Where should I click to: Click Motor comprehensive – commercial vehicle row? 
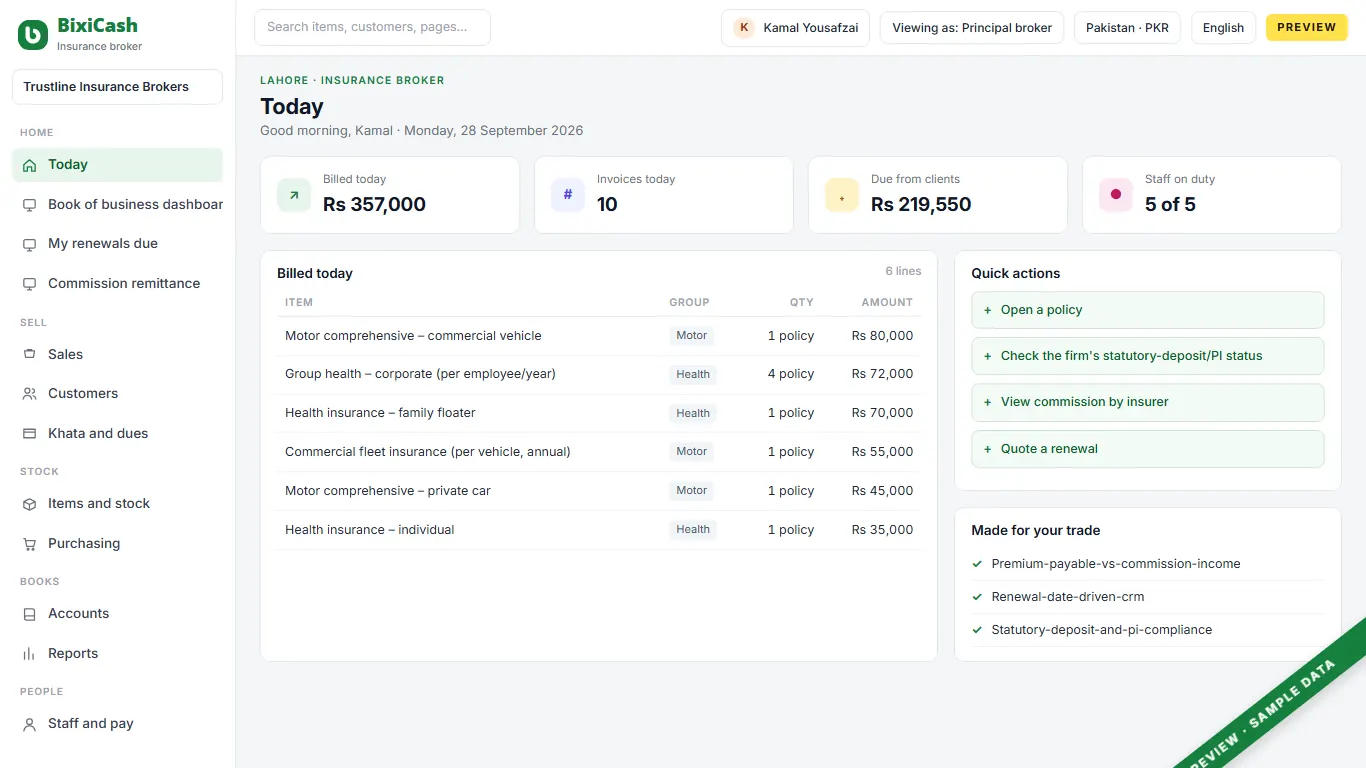pyautogui.click(x=599, y=336)
